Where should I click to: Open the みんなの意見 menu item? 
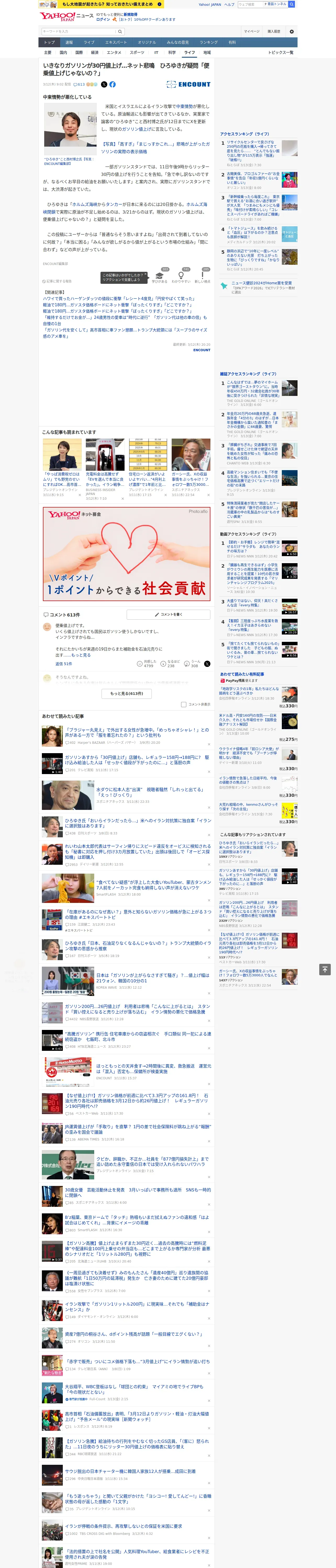[177, 43]
